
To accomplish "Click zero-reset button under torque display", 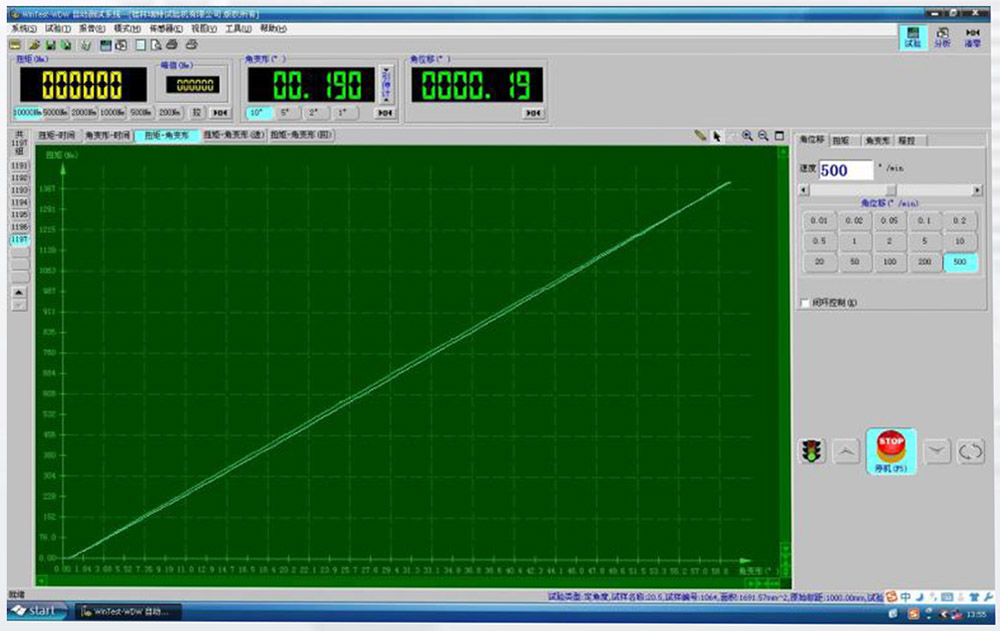I will [x=219, y=112].
